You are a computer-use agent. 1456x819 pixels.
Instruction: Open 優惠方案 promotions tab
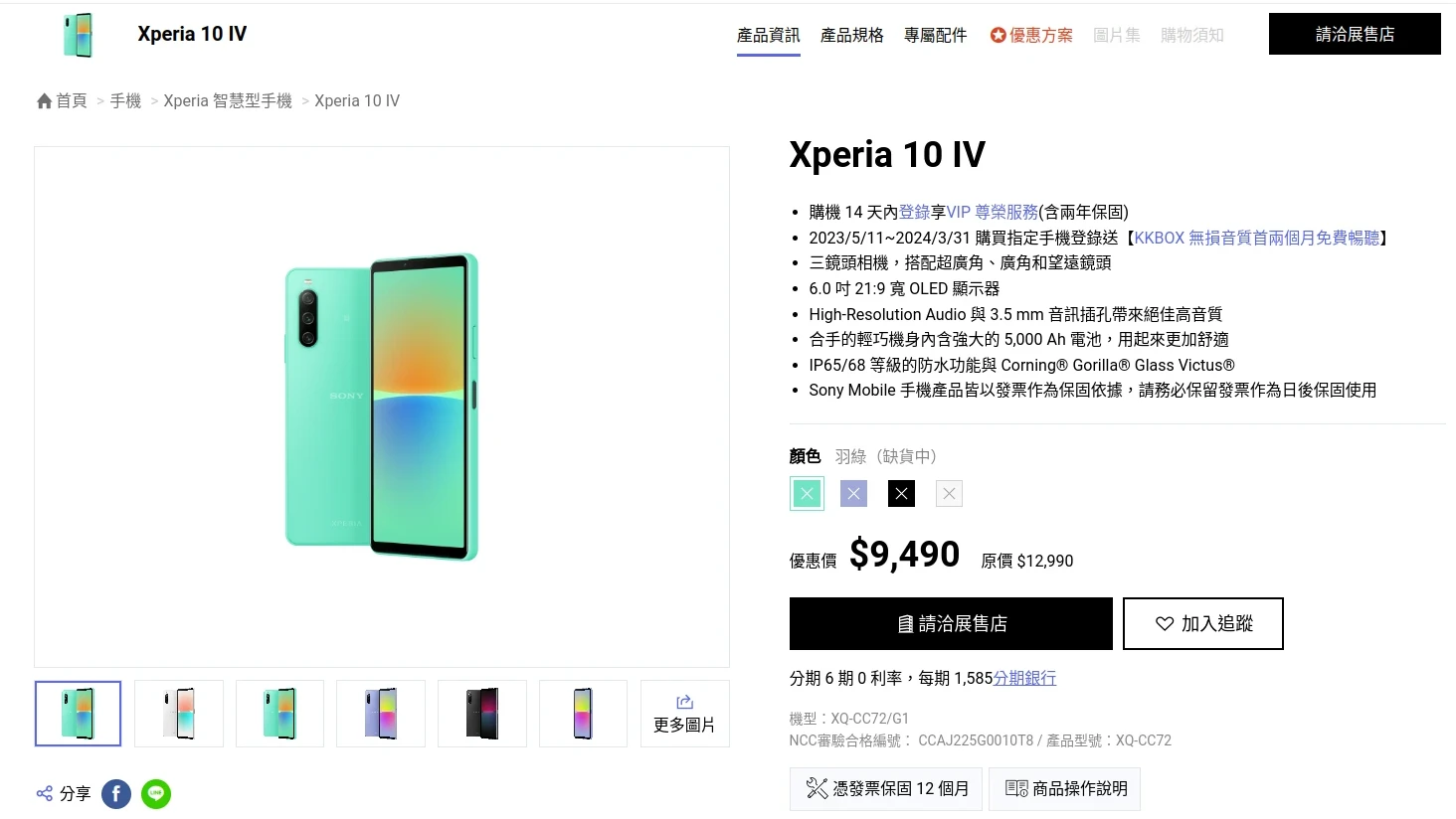(1031, 35)
